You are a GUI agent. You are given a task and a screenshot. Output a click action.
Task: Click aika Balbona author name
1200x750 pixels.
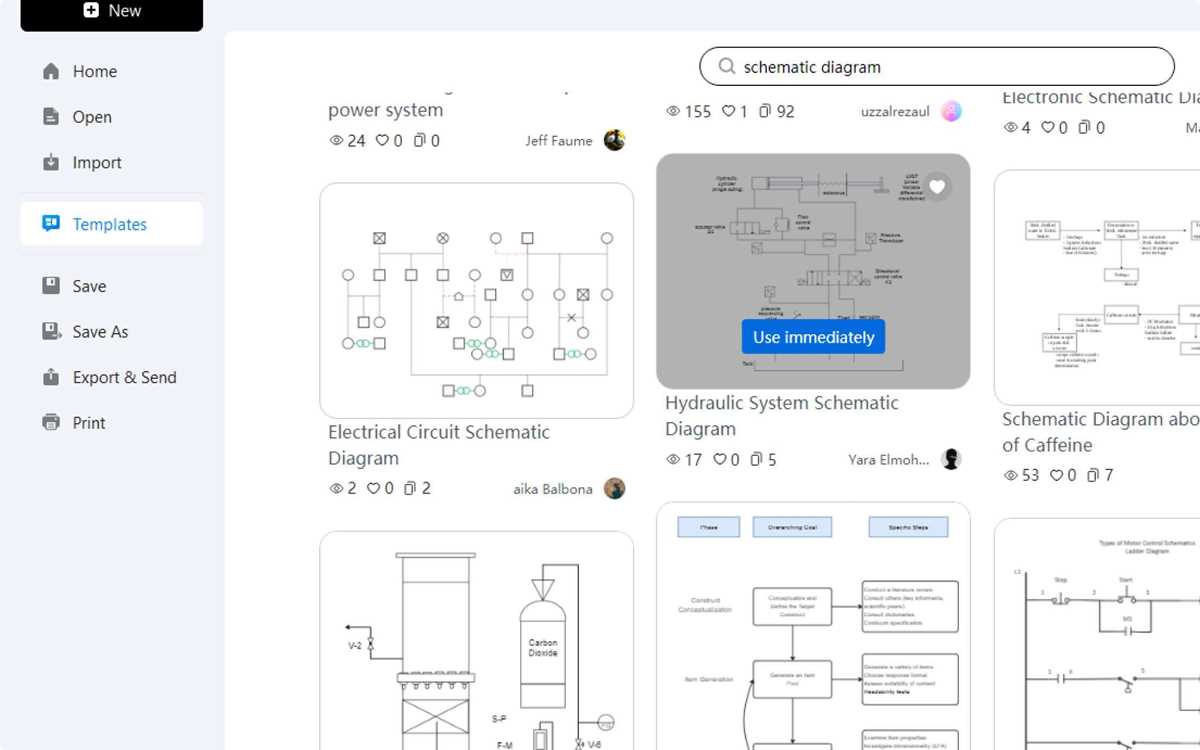coord(553,489)
